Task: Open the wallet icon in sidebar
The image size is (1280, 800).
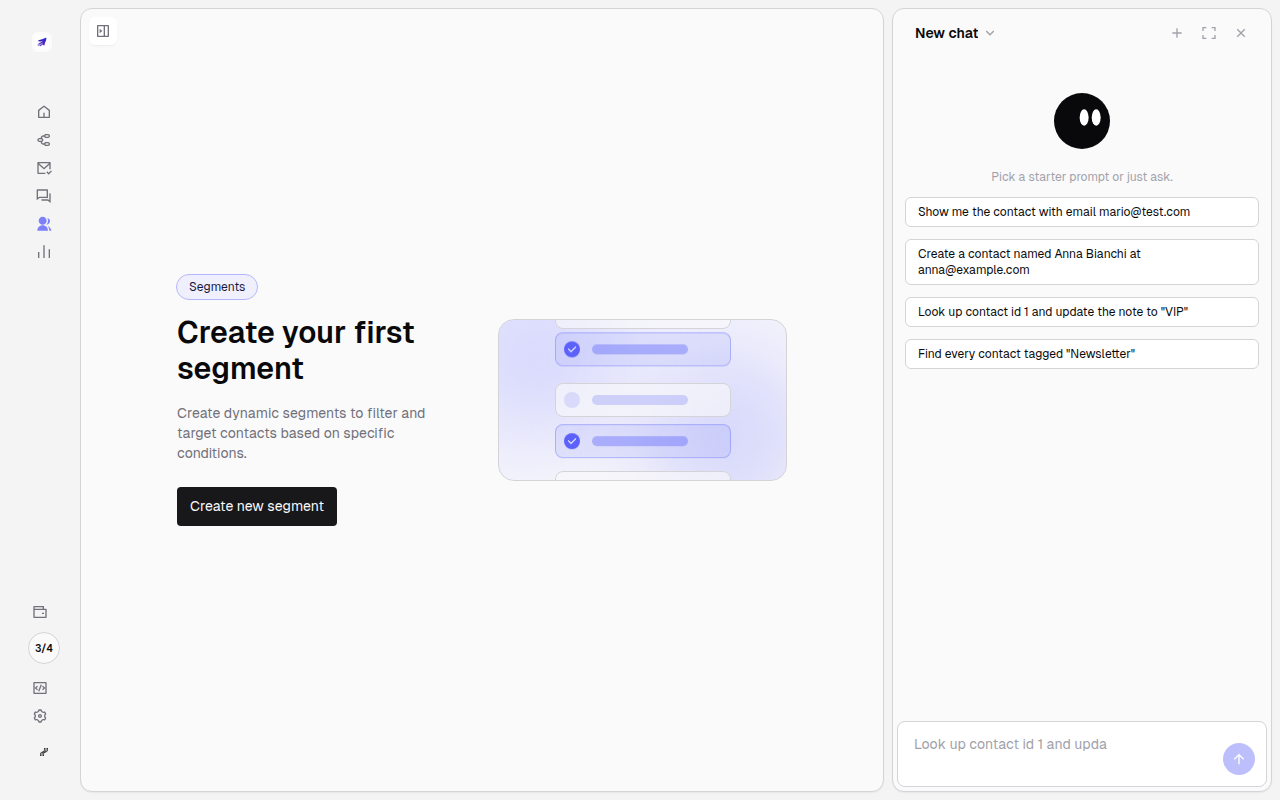Action: (x=40, y=612)
